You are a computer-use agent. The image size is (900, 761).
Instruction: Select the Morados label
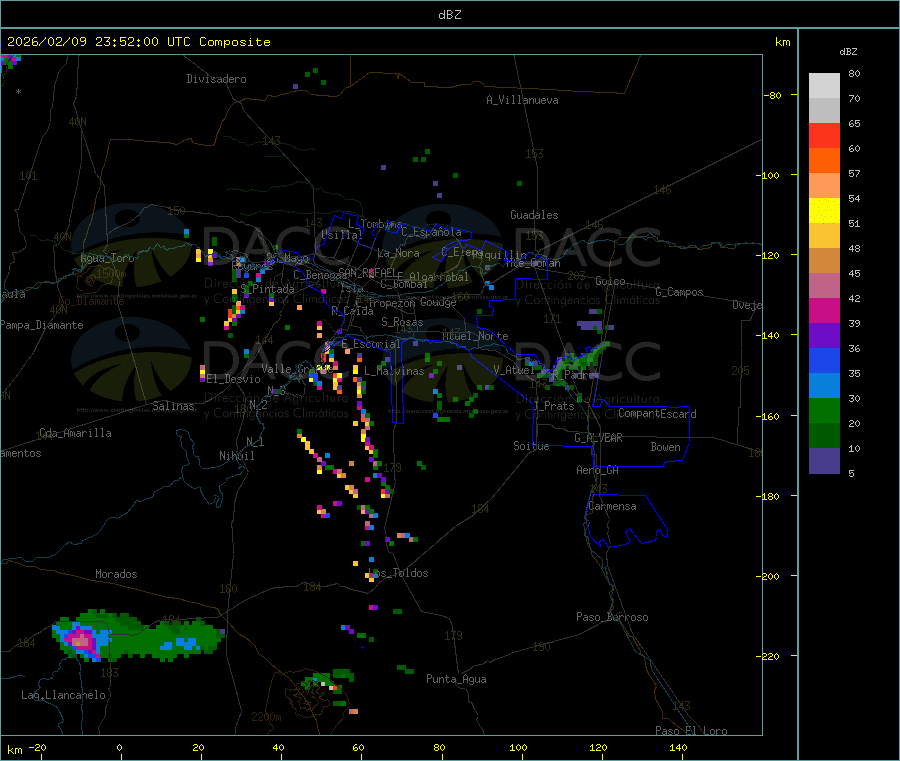(116, 574)
